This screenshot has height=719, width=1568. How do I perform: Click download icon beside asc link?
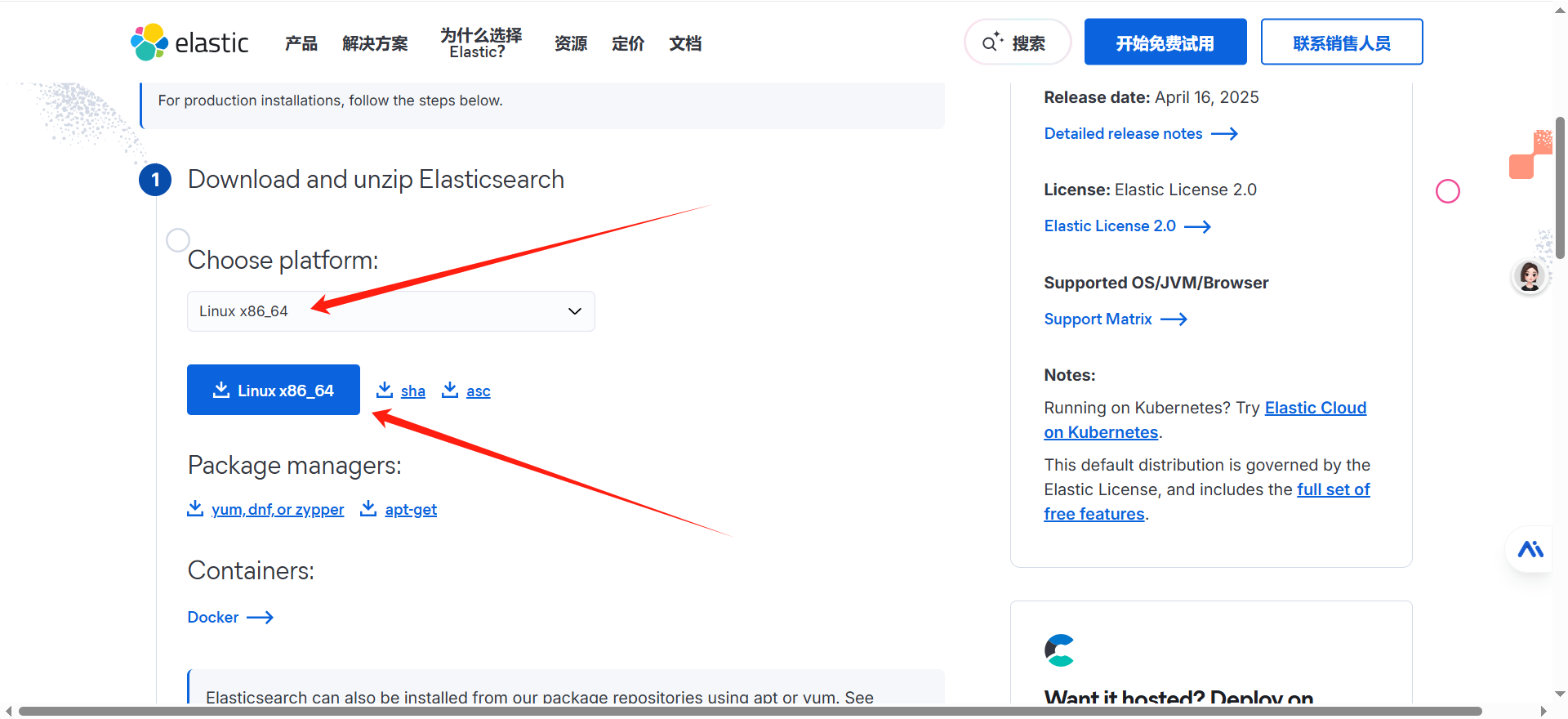pos(450,390)
